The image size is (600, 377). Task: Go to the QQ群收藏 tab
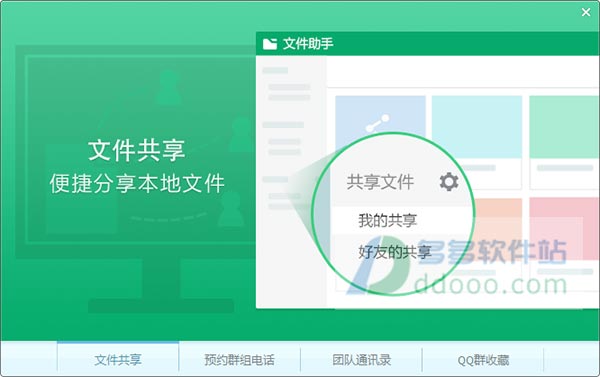[x=483, y=359]
